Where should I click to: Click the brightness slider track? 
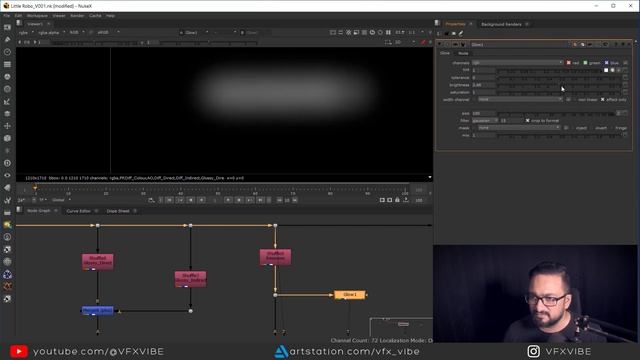tap(558, 85)
